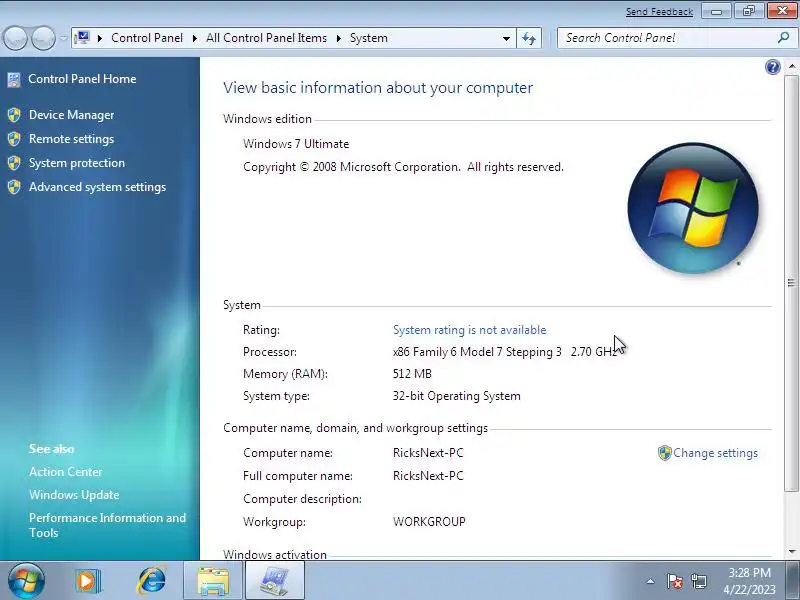The width and height of the screenshot is (800, 600).
Task: Click the Change settings shield icon
Action: coord(664,453)
